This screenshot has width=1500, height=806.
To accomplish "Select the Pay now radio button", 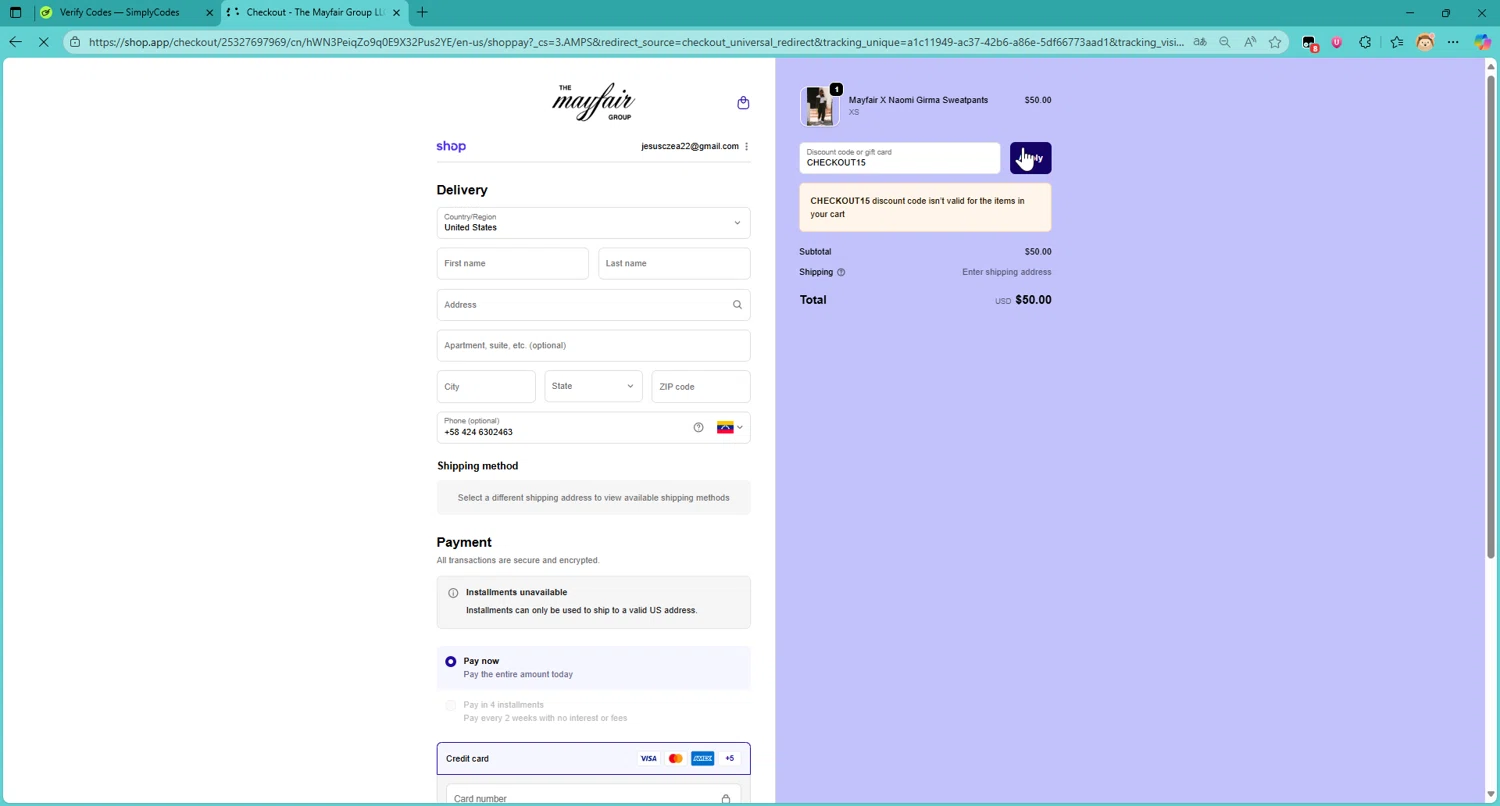I will pos(451,662).
